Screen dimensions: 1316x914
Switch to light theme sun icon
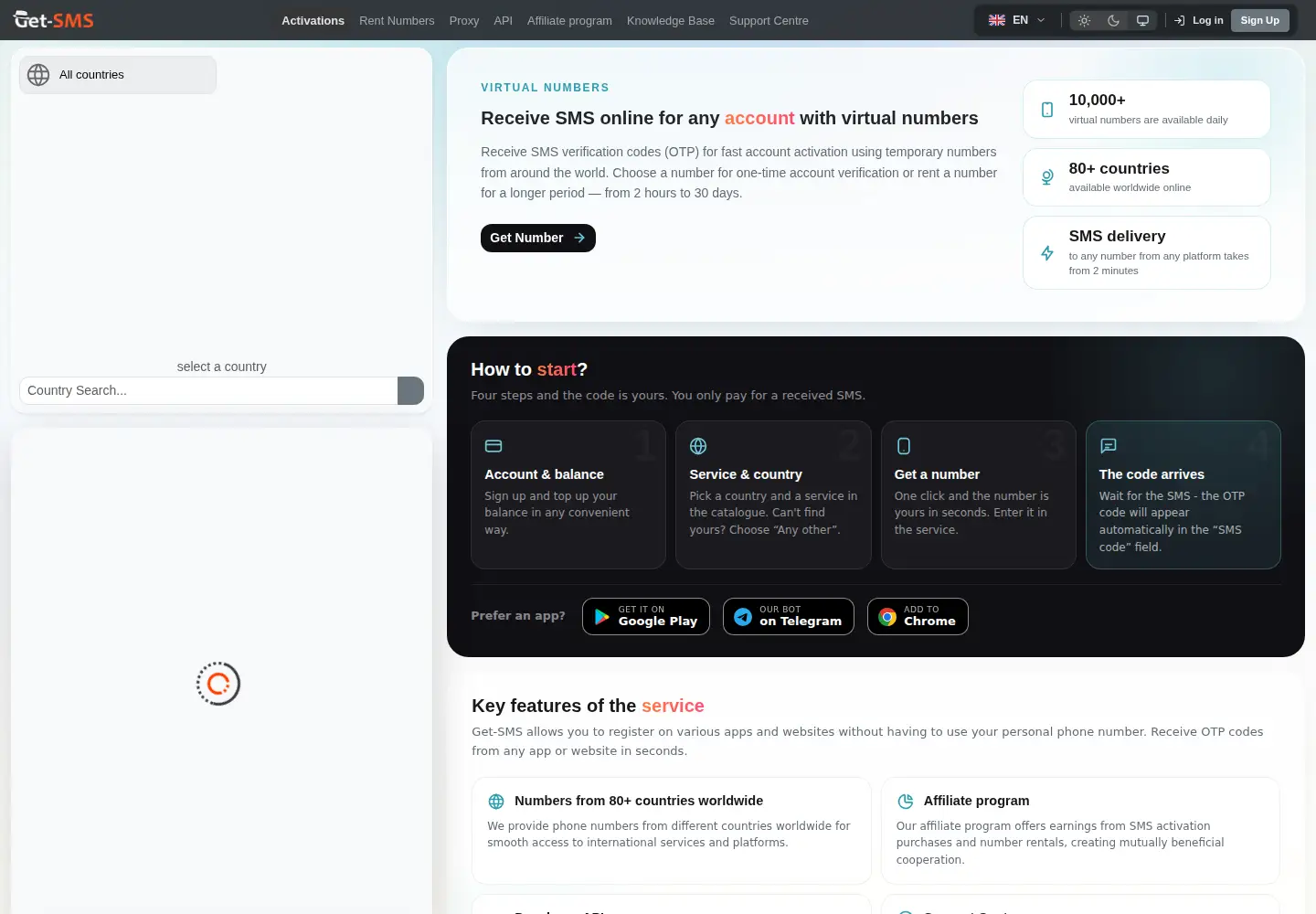pyautogui.click(x=1084, y=20)
